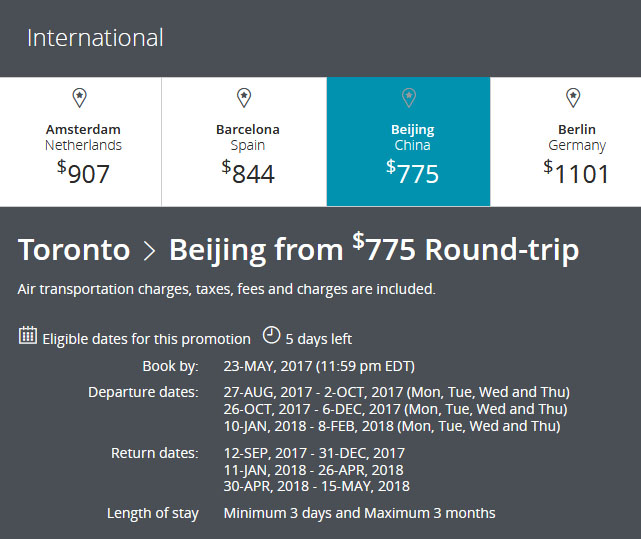Click the $907 Amsterdam fare price
Viewport: 641px width, 539px height.
83,172
